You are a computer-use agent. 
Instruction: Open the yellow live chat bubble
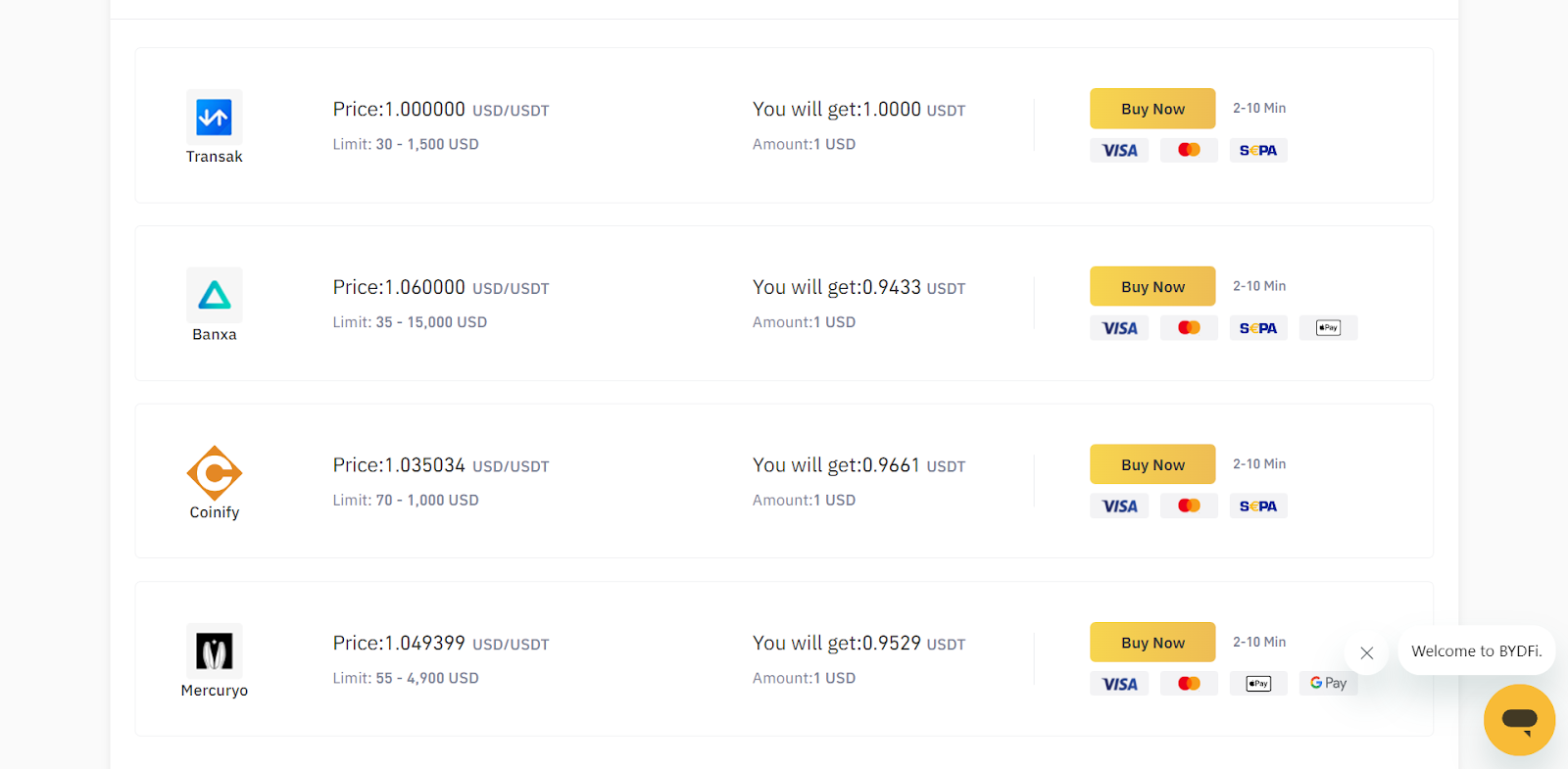[x=1519, y=720]
